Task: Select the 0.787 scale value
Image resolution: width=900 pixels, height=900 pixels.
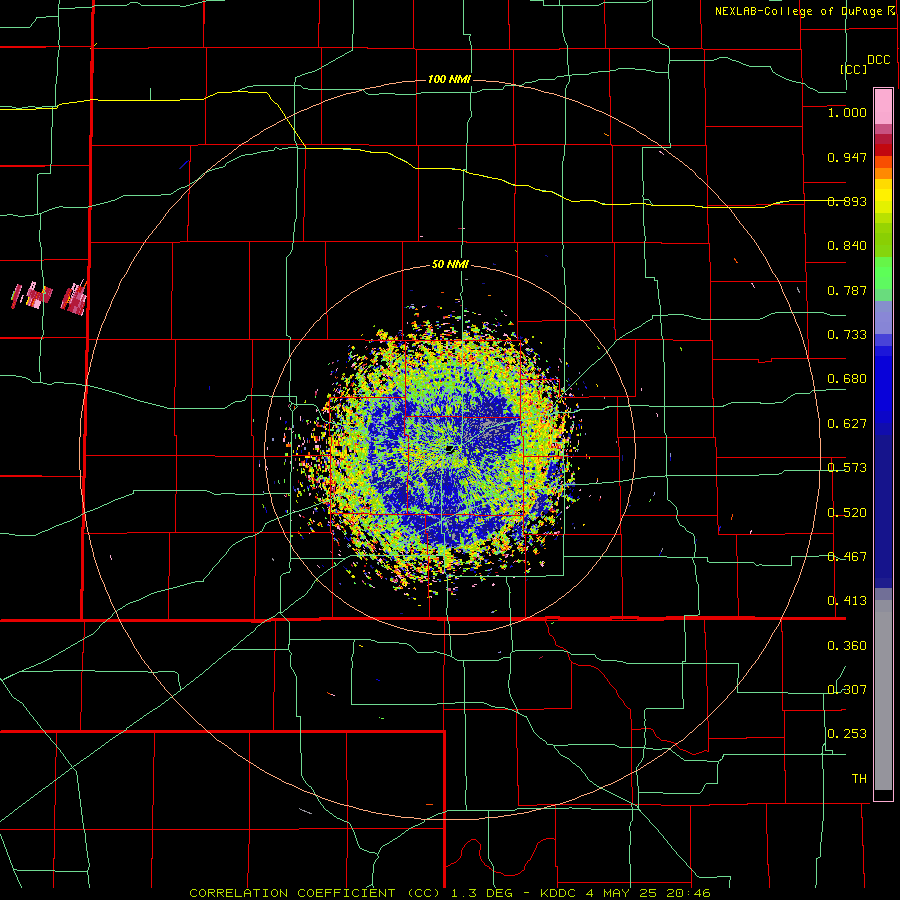Action: pyautogui.click(x=847, y=290)
